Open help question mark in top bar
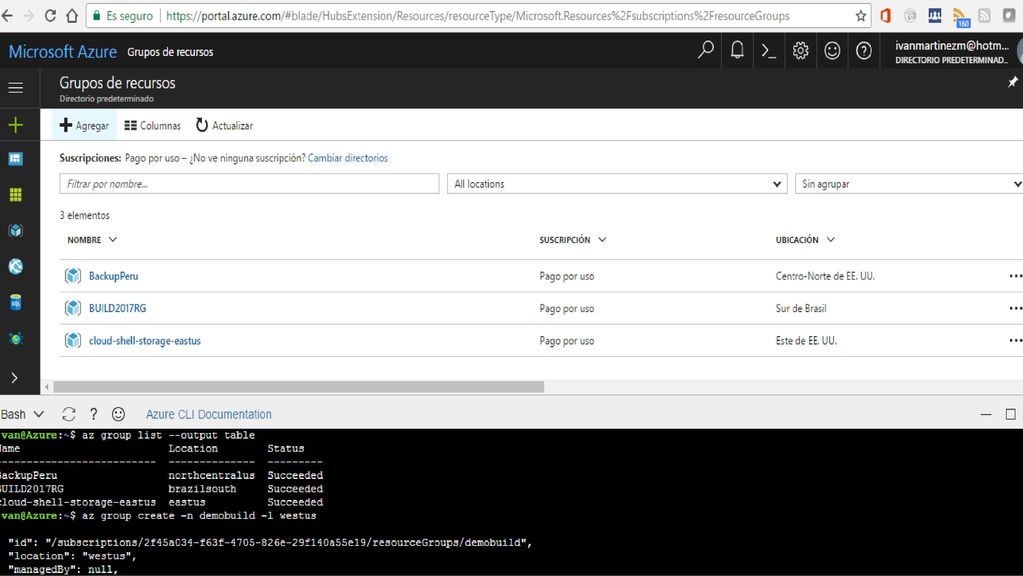This screenshot has height=576, width=1023. click(864, 50)
